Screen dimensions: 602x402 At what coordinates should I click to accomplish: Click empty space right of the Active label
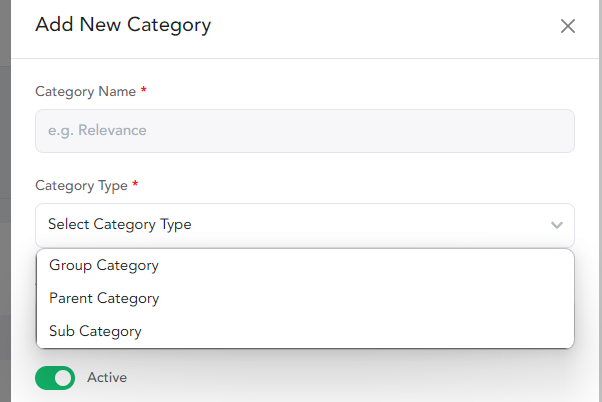point(346,378)
